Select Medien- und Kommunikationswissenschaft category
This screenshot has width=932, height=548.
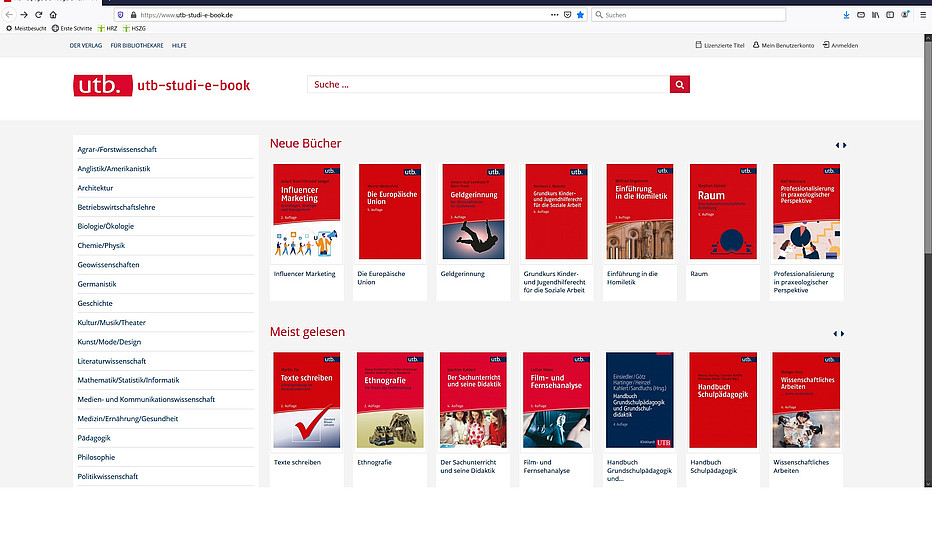tap(146, 399)
